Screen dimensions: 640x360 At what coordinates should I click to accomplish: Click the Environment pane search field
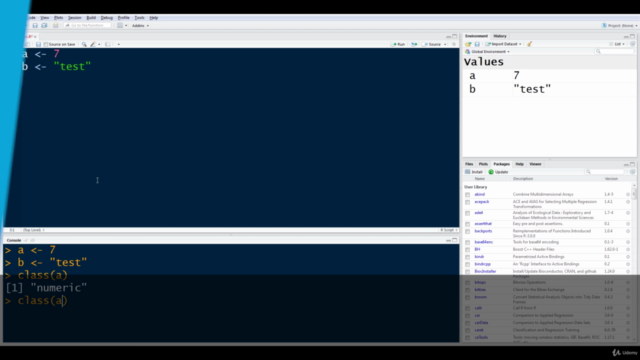615,51
